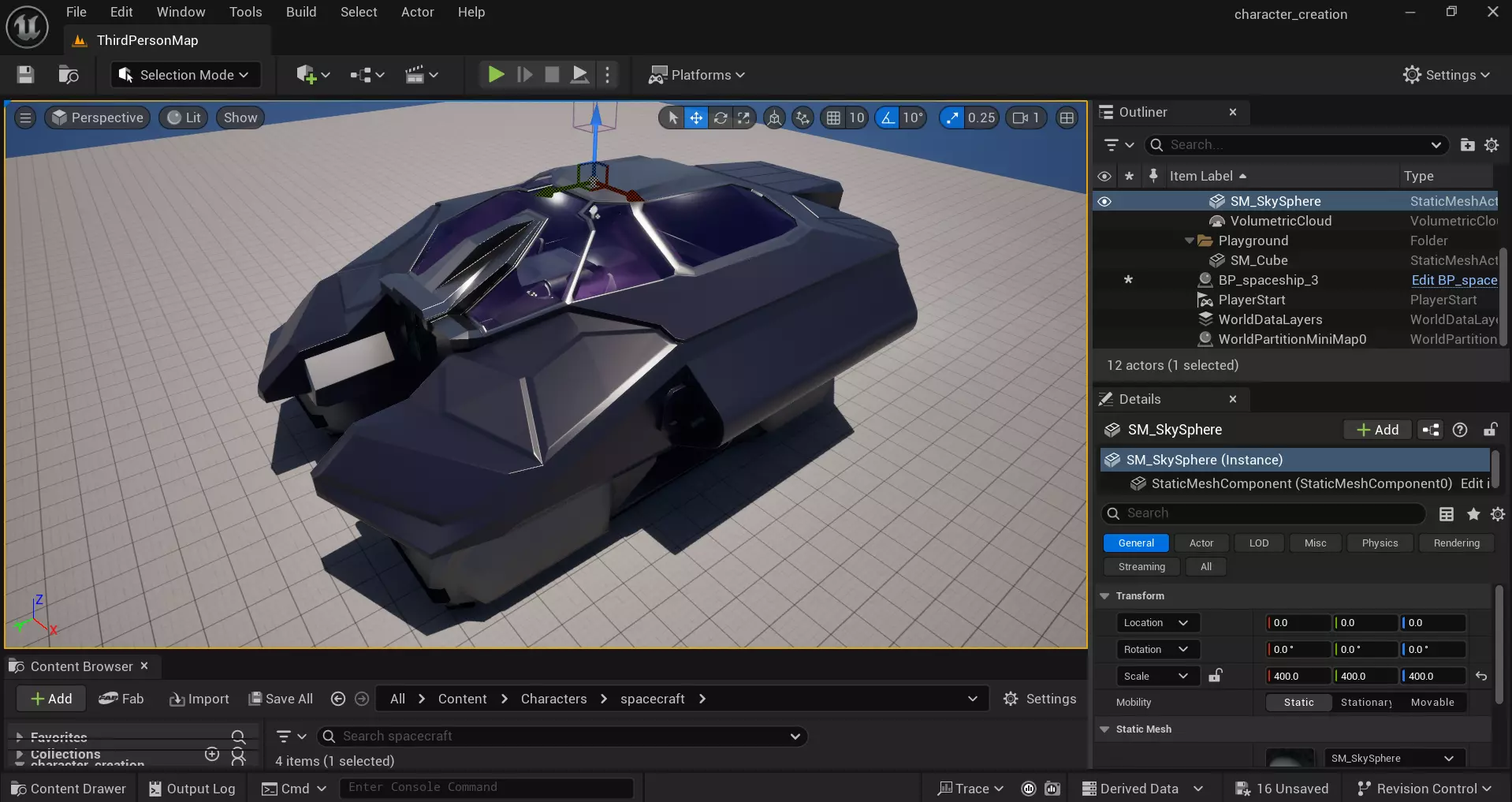Select the LOD filter tab in Details

[x=1259, y=543]
